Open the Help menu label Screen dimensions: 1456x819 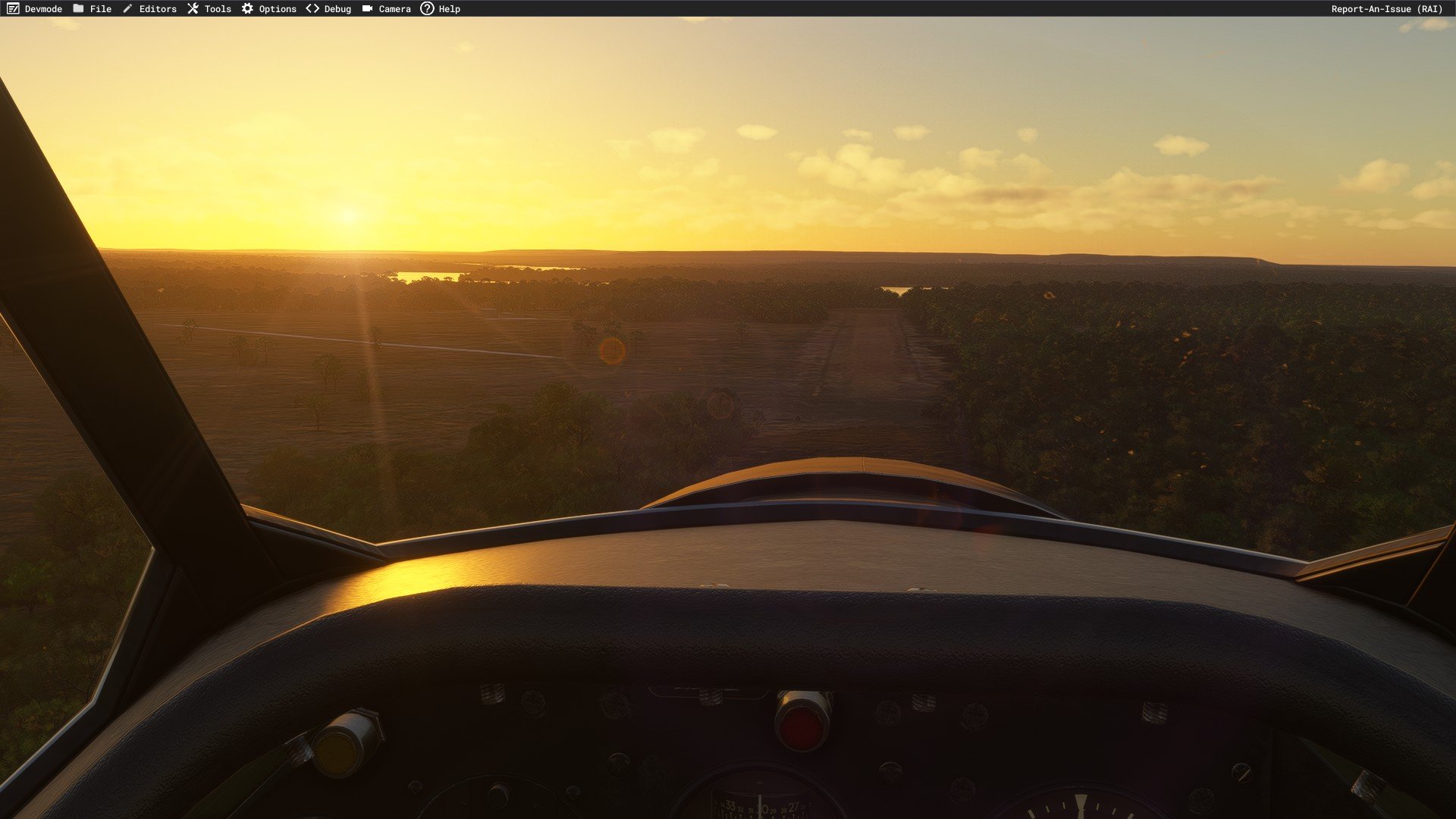(449, 9)
